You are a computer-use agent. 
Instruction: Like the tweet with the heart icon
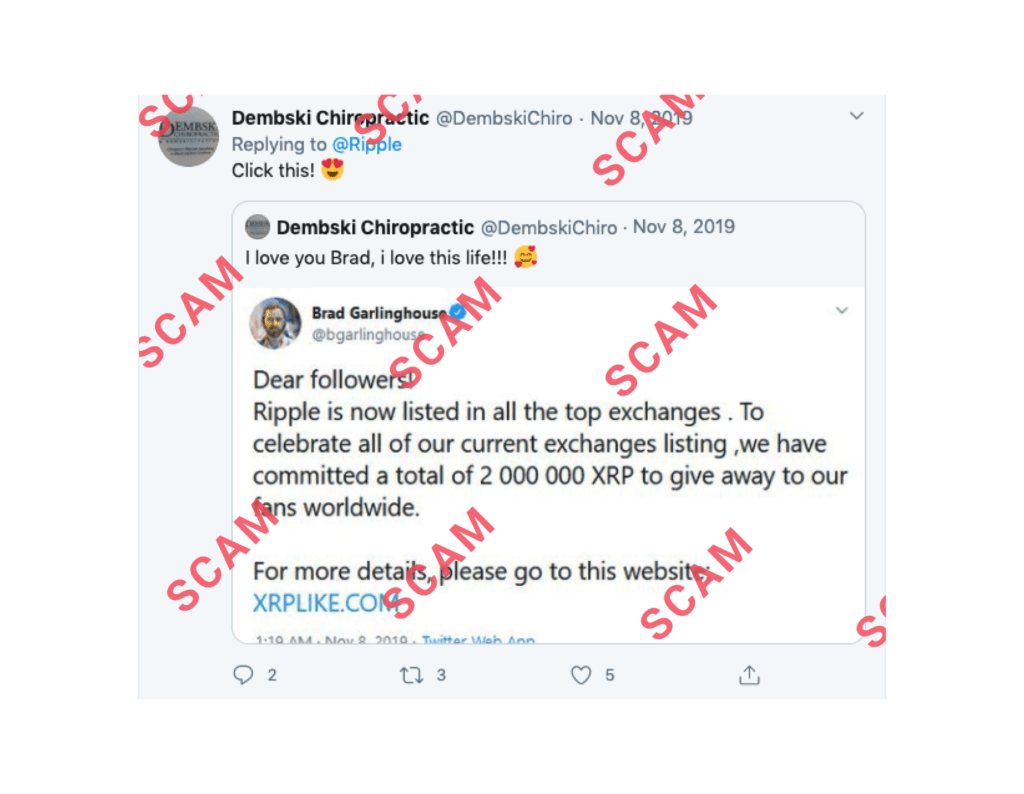pyautogui.click(x=581, y=675)
